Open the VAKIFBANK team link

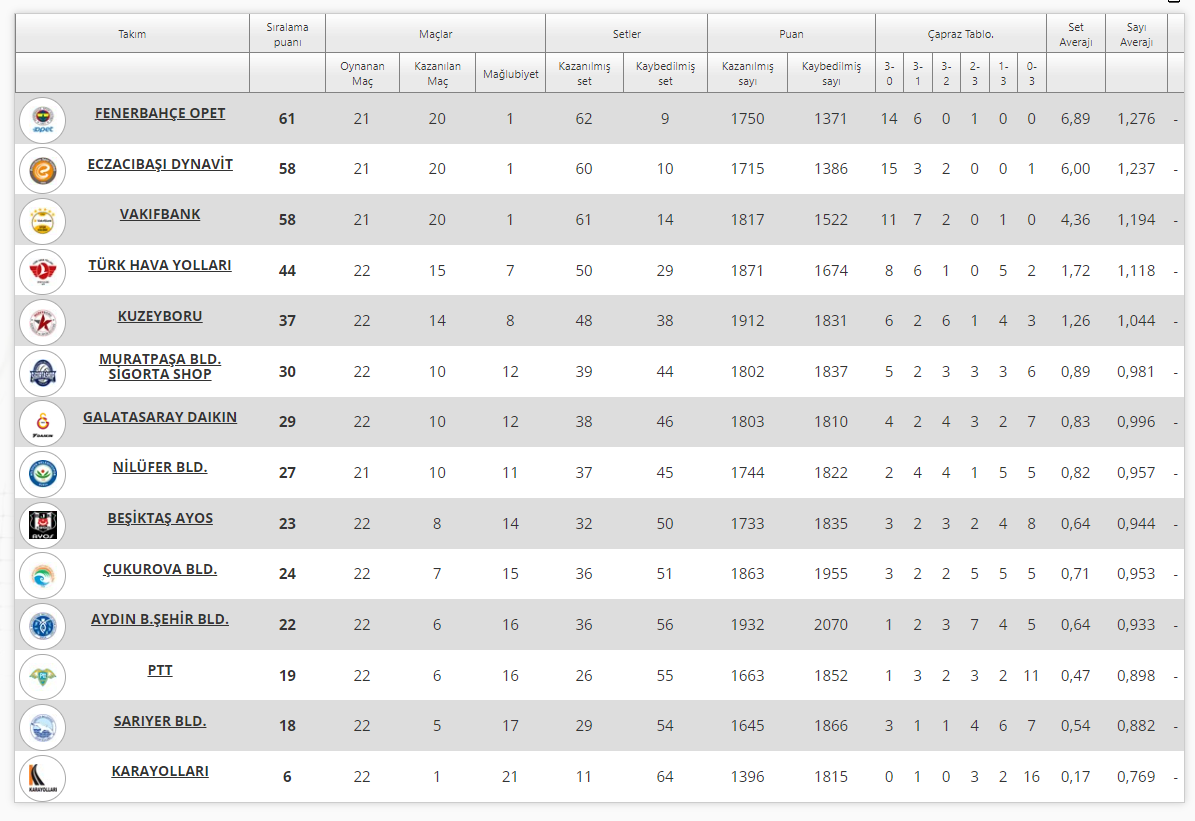160,214
